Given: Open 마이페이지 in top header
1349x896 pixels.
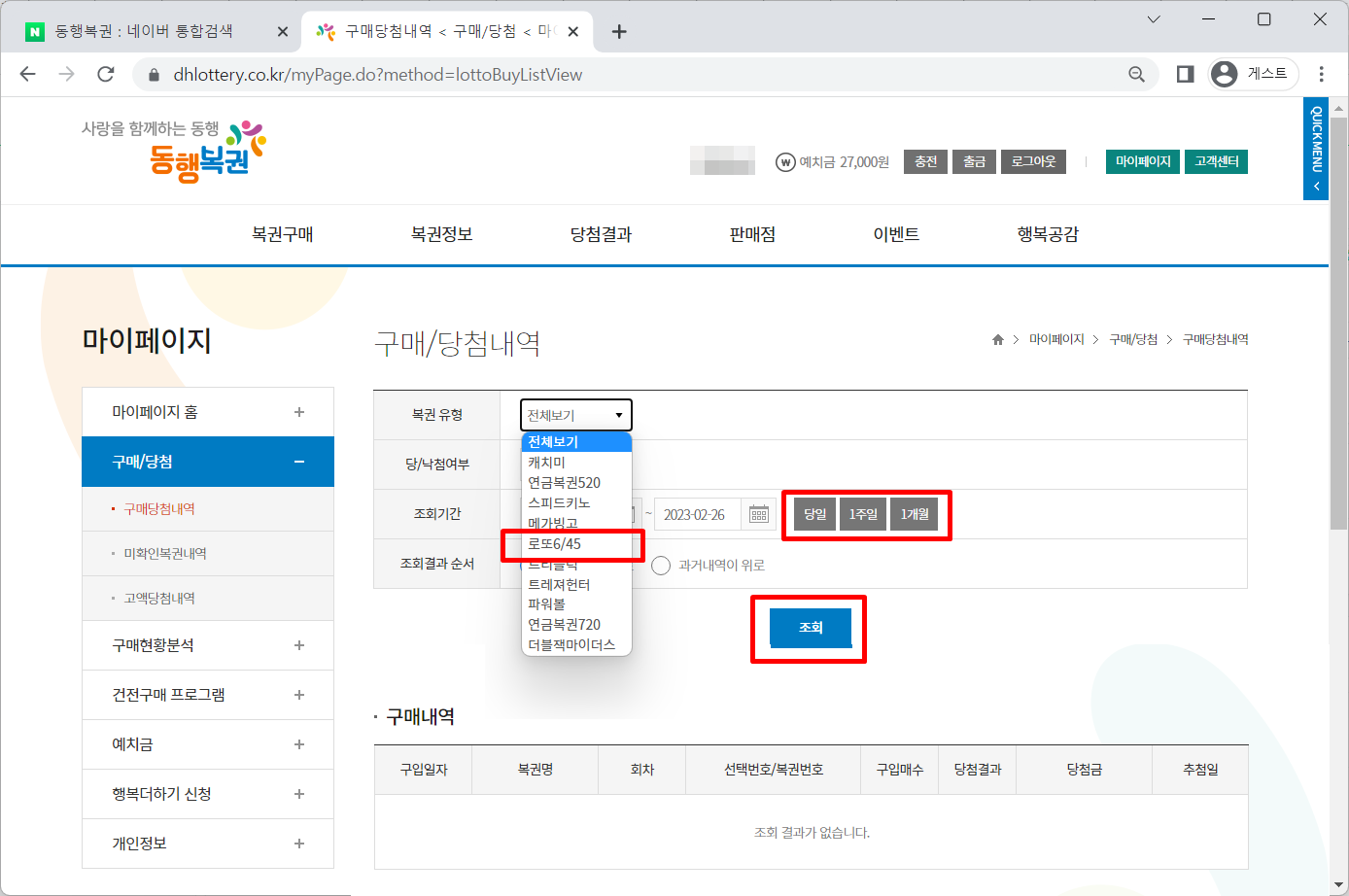Looking at the screenshot, I should 1143,161.
